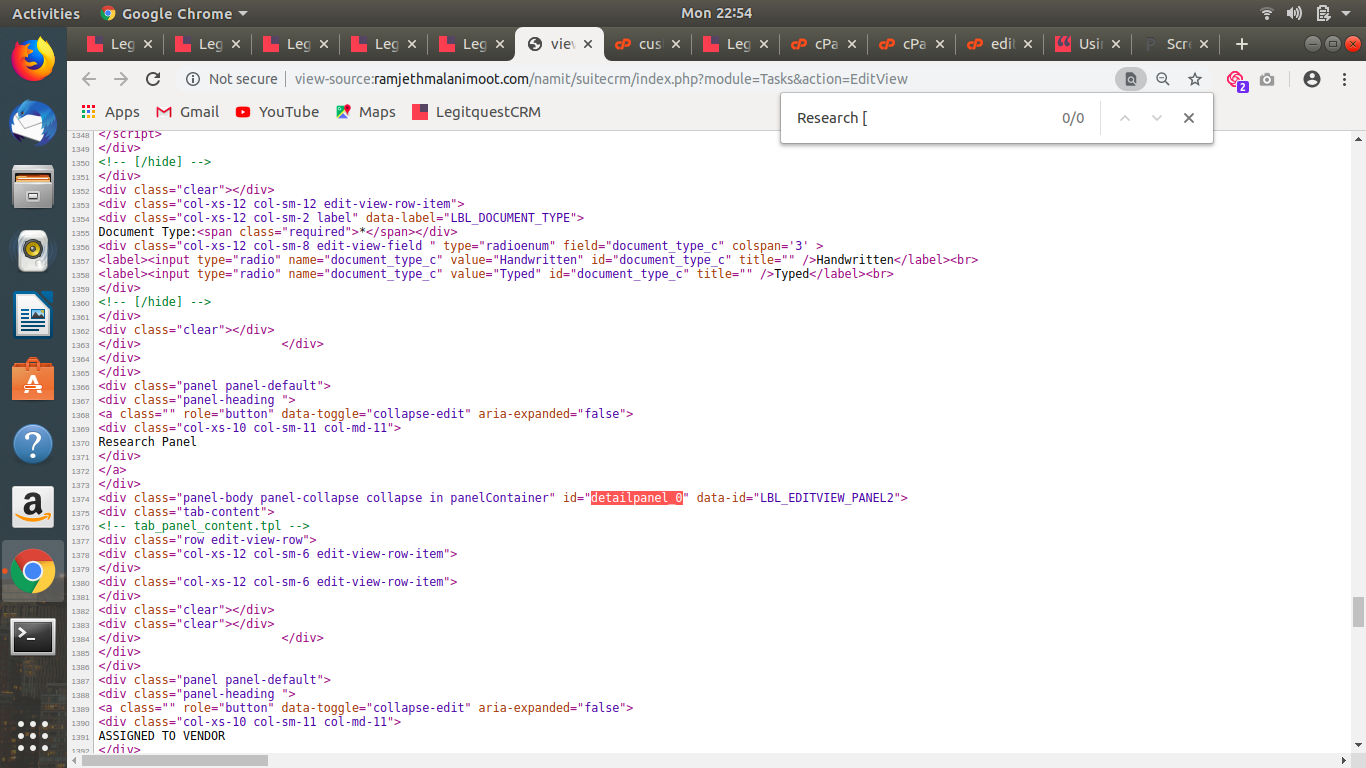Open the Maps bookmark
The image size is (1366, 768).
click(366, 112)
